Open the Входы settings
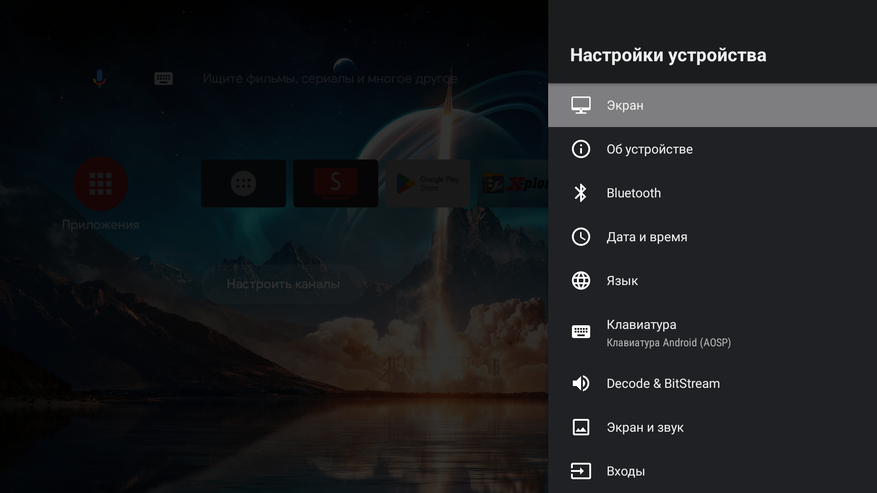This screenshot has width=877, height=493. [x=712, y=471]
